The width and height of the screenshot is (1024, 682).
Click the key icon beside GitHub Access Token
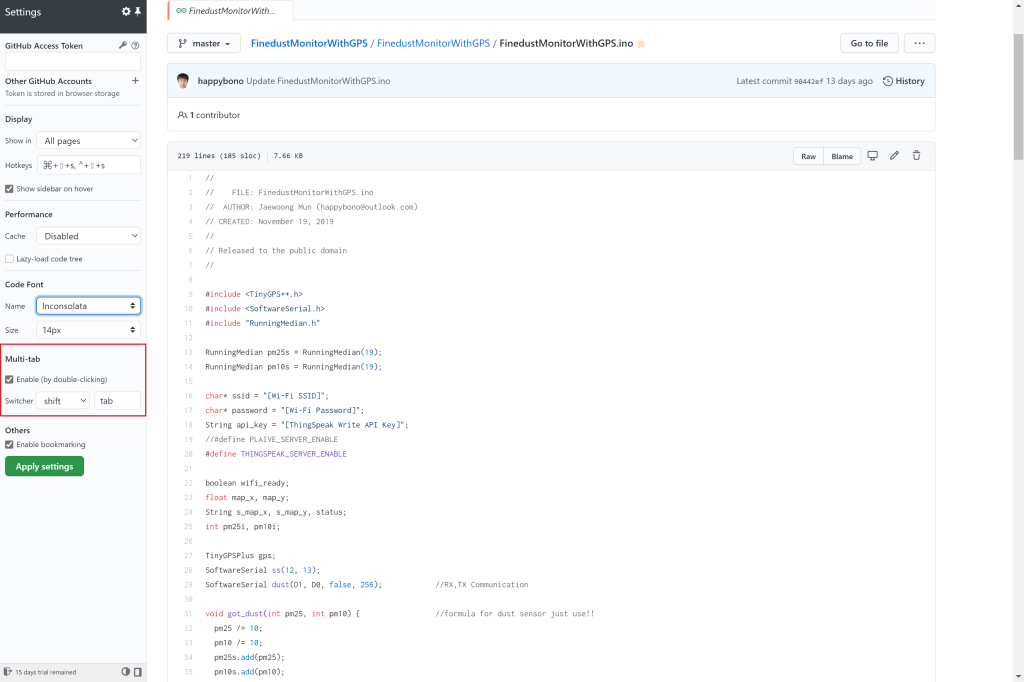[x=123, y=46]
